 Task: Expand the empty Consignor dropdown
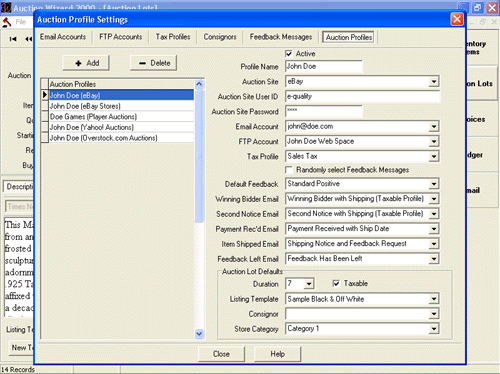(434, 314)
